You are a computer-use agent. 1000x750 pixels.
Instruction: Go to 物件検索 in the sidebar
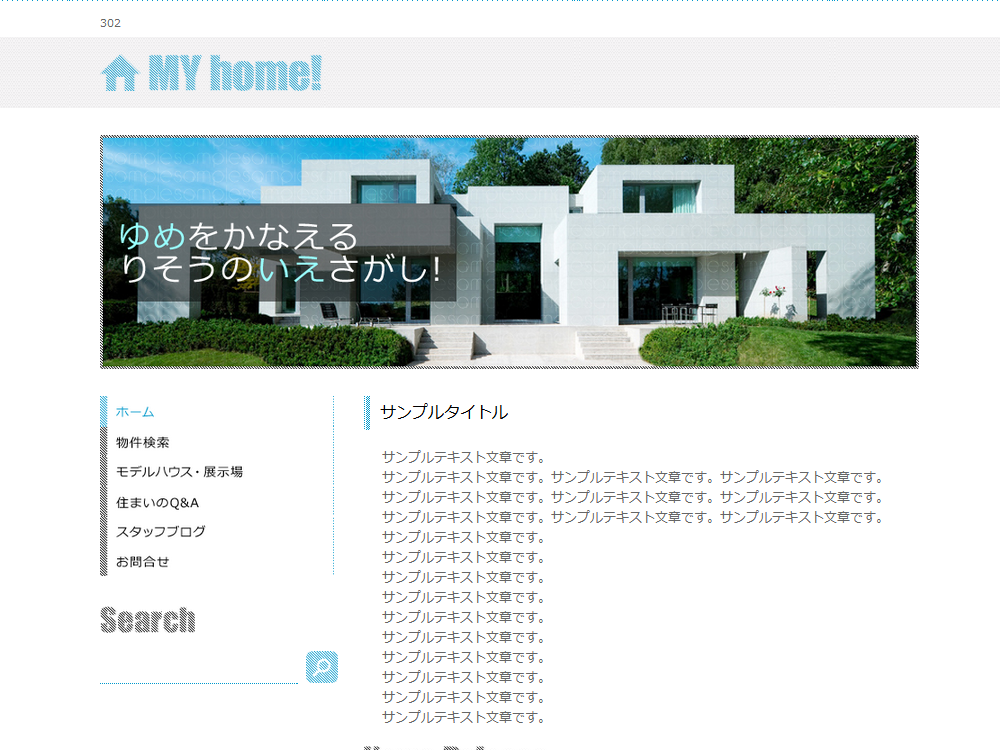click(143, 442)
